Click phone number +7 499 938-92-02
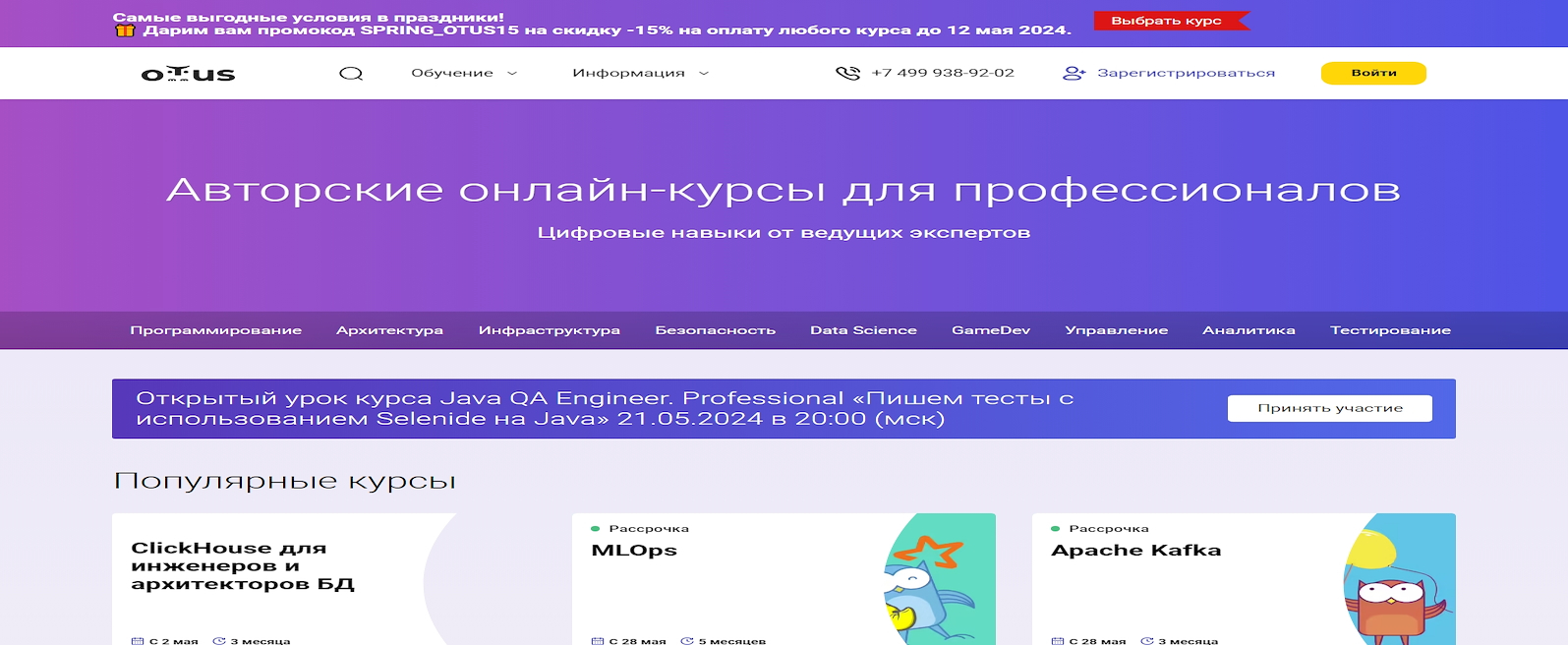This screenshot has height=645, width=1568. click(943, 74)
